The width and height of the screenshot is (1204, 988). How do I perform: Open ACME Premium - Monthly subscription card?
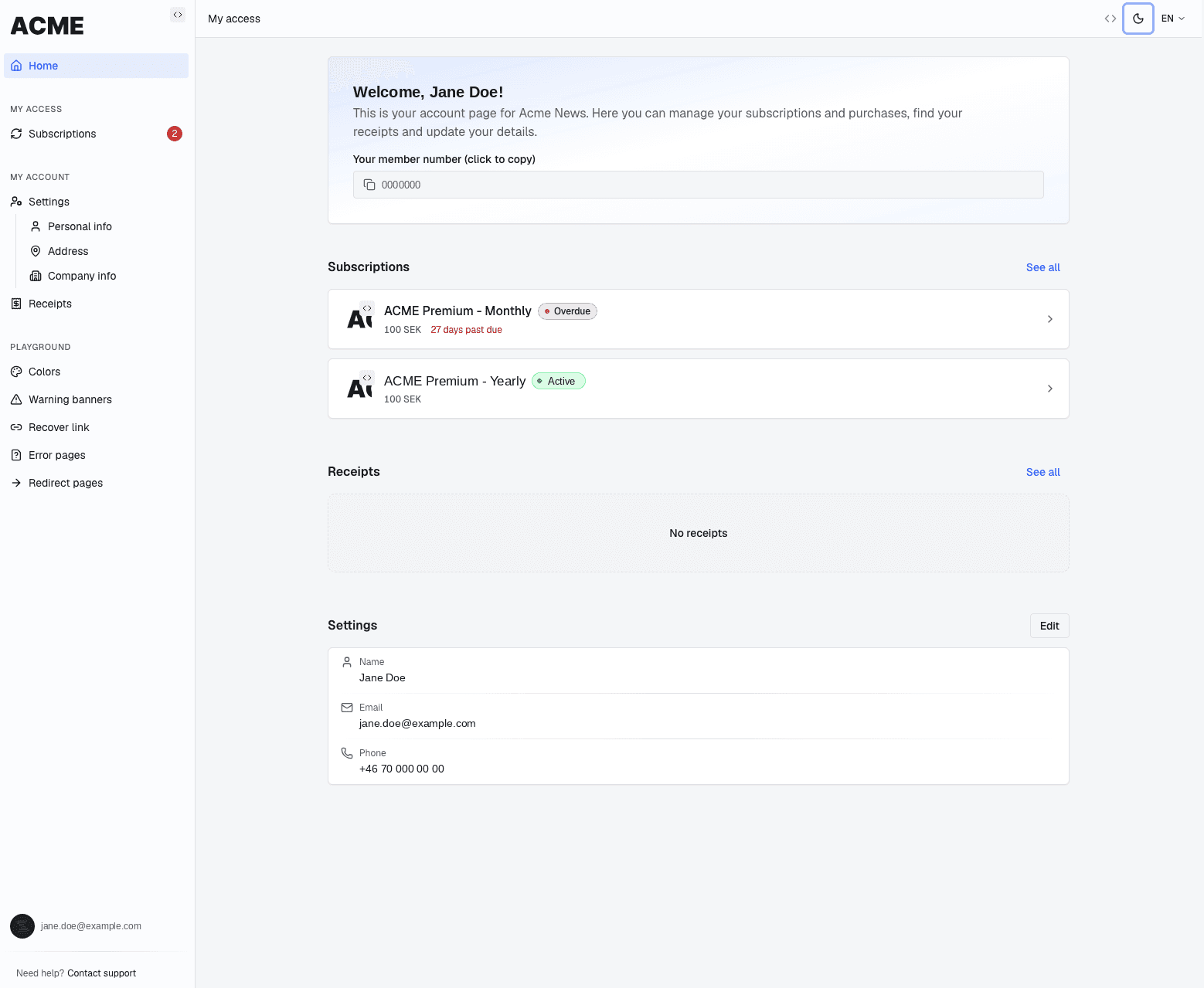click(x=698, y=319)
